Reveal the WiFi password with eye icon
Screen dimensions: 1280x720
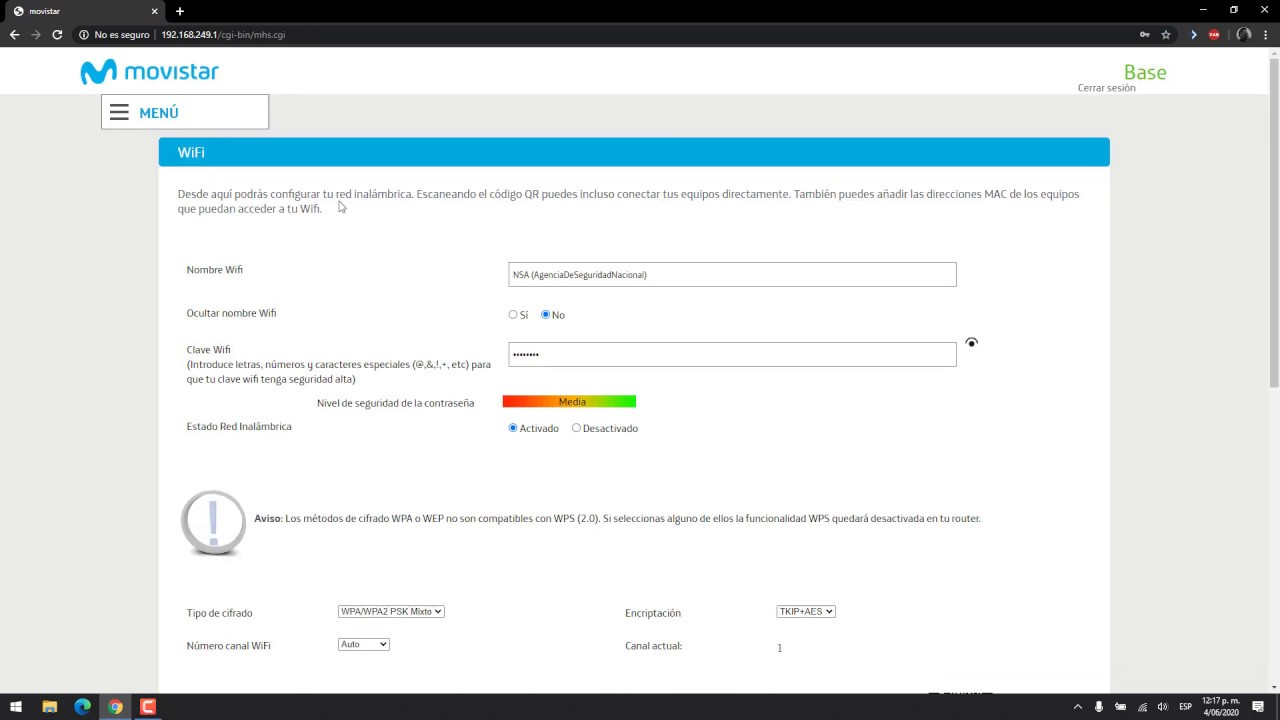point(972,343)
